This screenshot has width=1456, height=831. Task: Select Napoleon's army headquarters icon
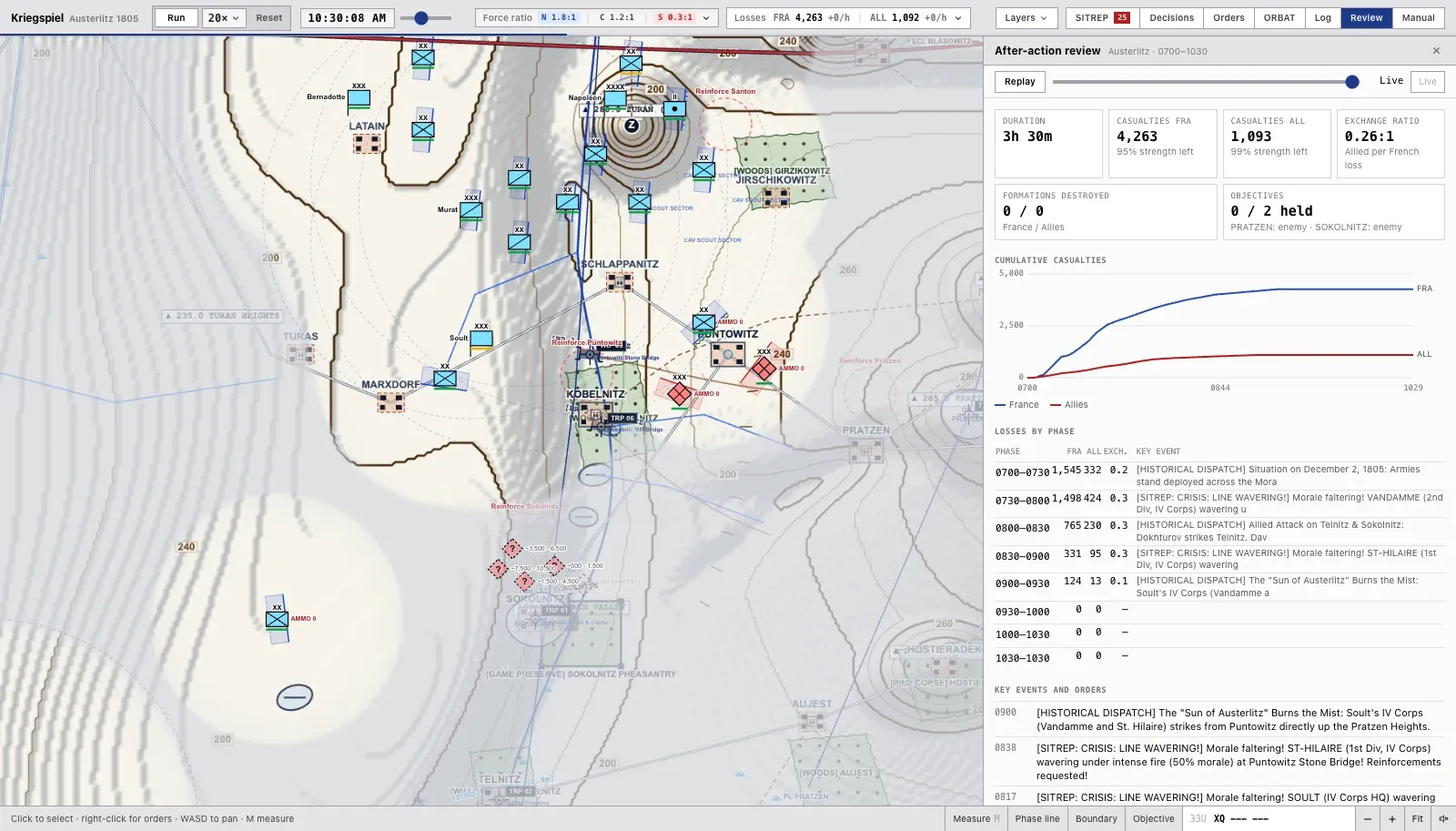tap(616, 98)
